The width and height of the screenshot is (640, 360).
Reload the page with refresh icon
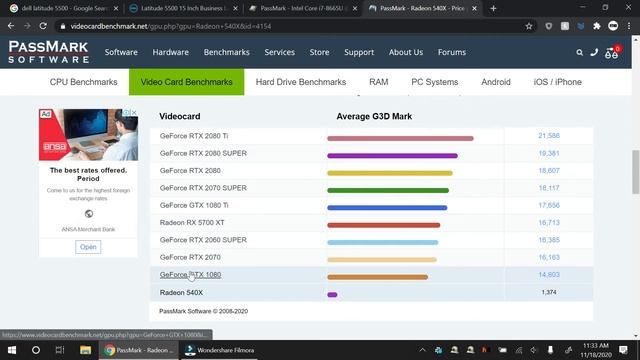43,26
